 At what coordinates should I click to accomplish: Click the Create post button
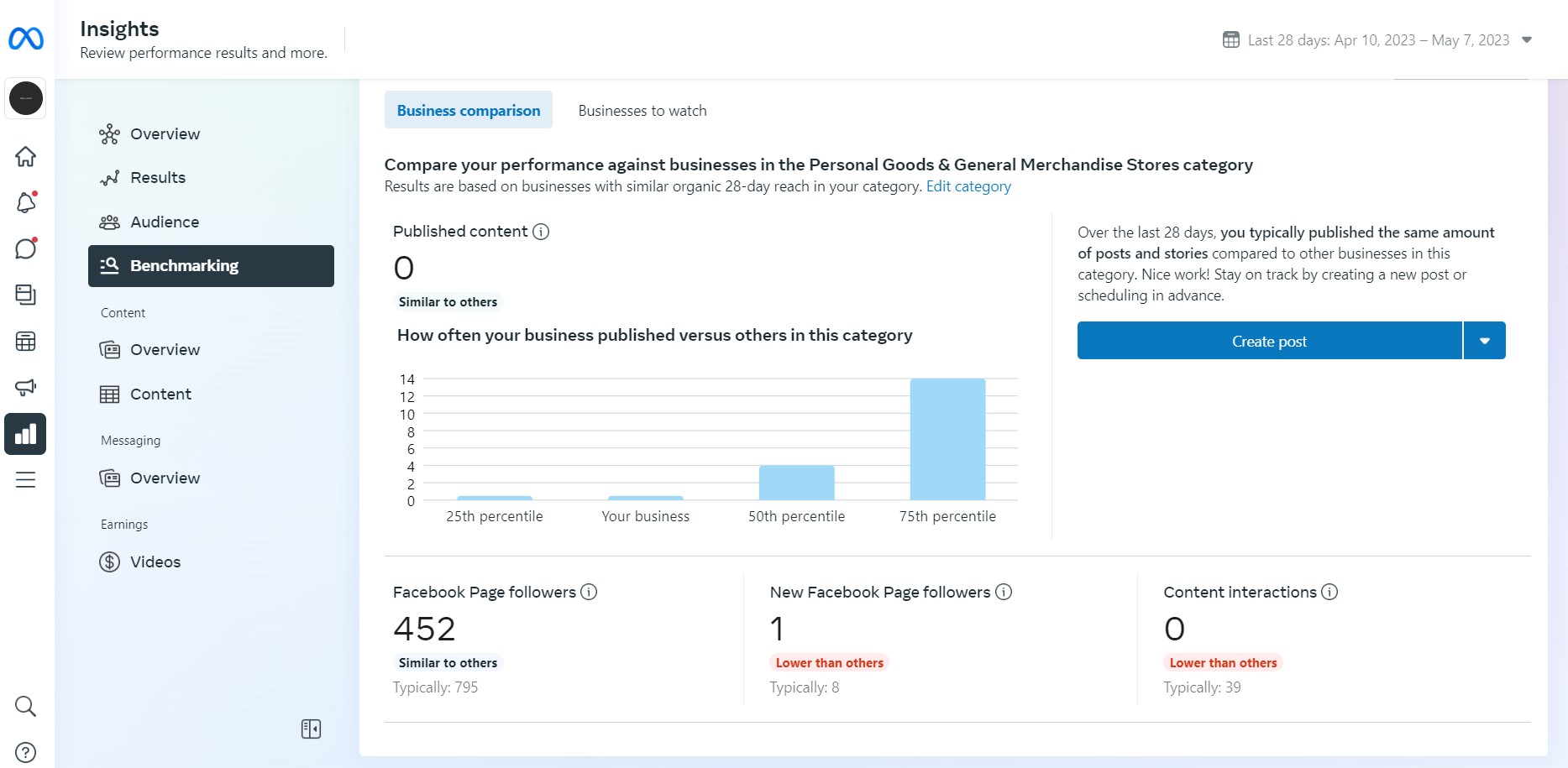(1269, 341)
